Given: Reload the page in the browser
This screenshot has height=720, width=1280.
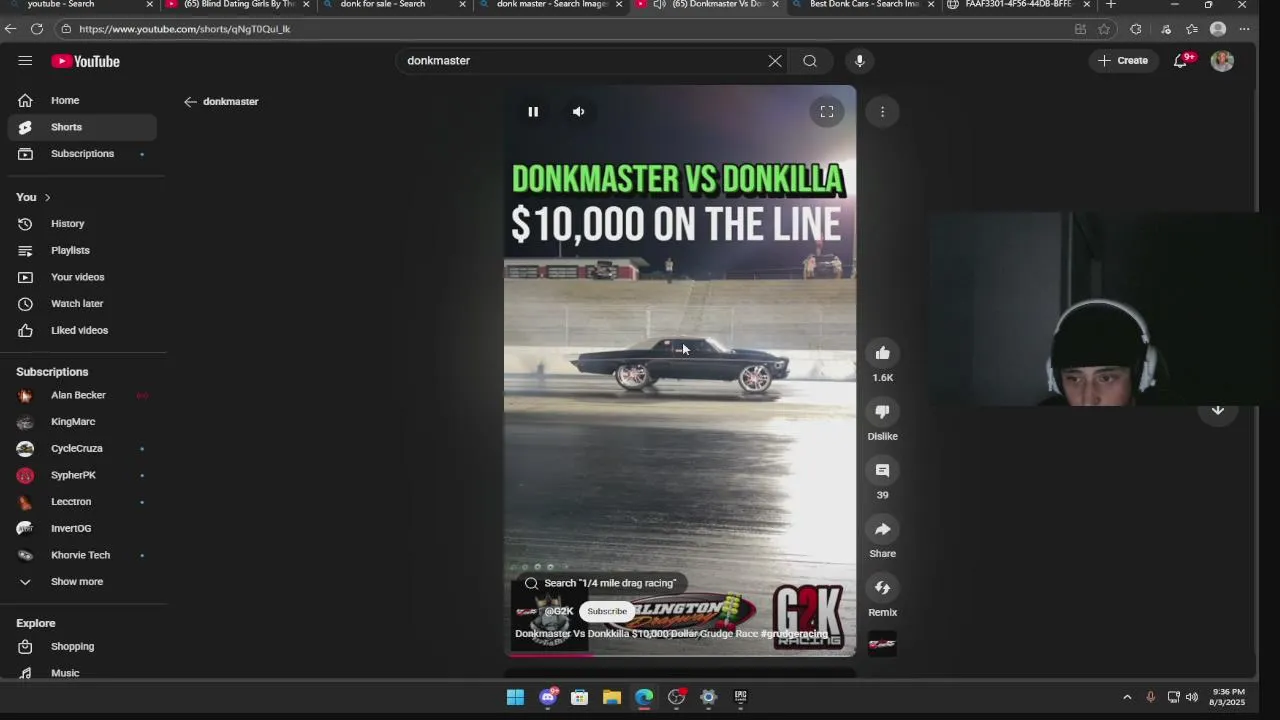Looking at the screenshot, I should click(37, 29).
